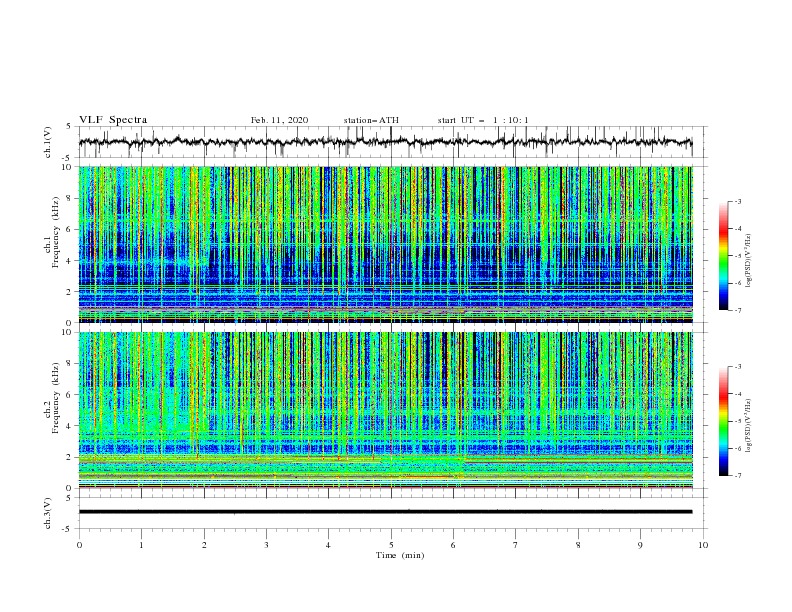The image size is (792, 612).
Task: Click the "start UT = 1 :10: 1" header text
Action: pyautogui.click(x=483, y=120)
